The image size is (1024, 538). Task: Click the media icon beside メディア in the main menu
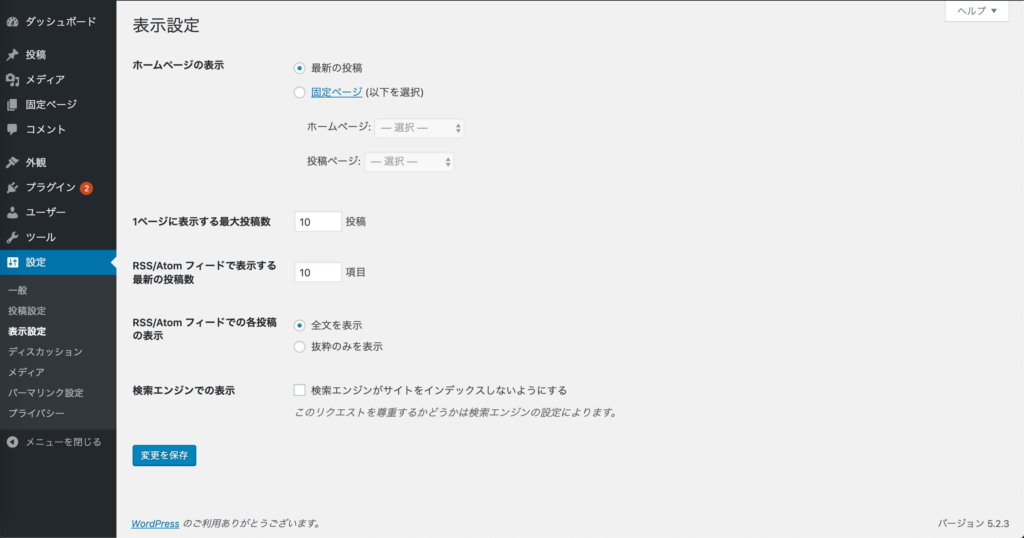pos(12,80)
